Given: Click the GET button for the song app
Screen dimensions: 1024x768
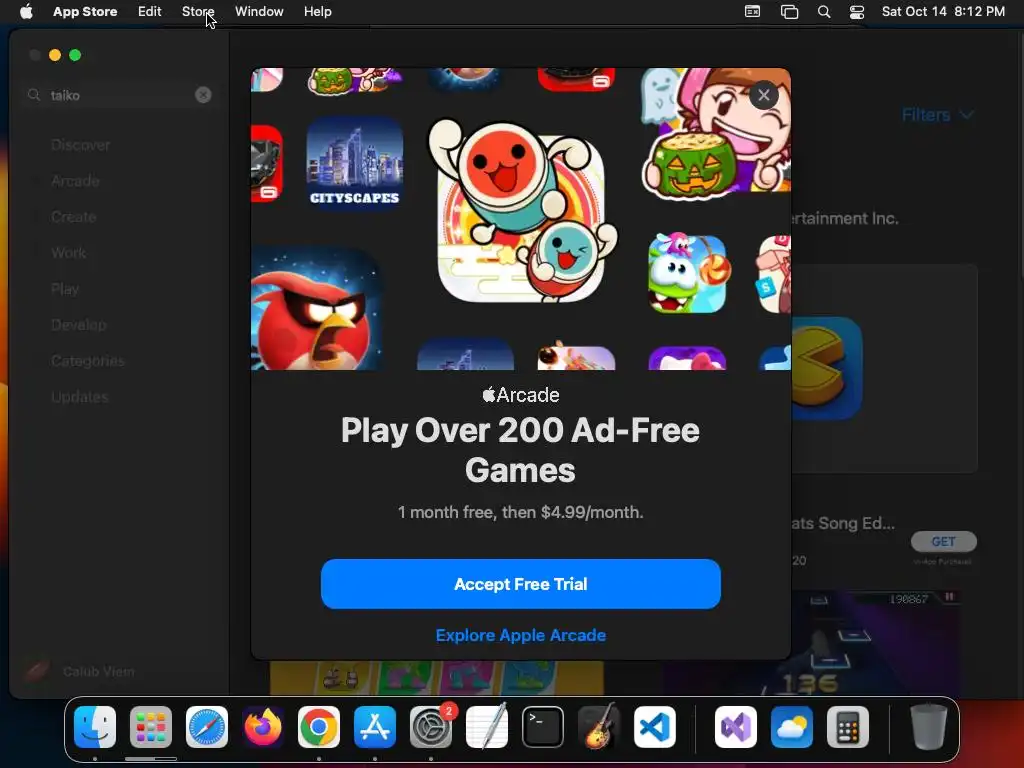Looking at the screenshot, I should click(x=944, y=541).
